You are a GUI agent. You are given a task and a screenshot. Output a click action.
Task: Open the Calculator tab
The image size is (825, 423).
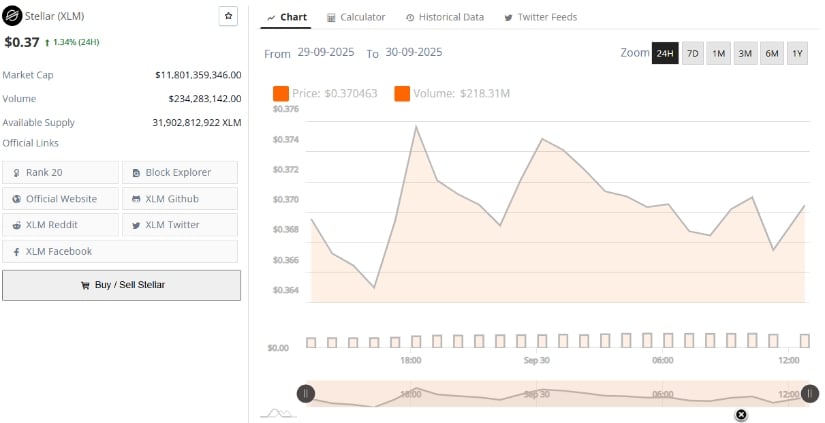(x=355, y=17)
